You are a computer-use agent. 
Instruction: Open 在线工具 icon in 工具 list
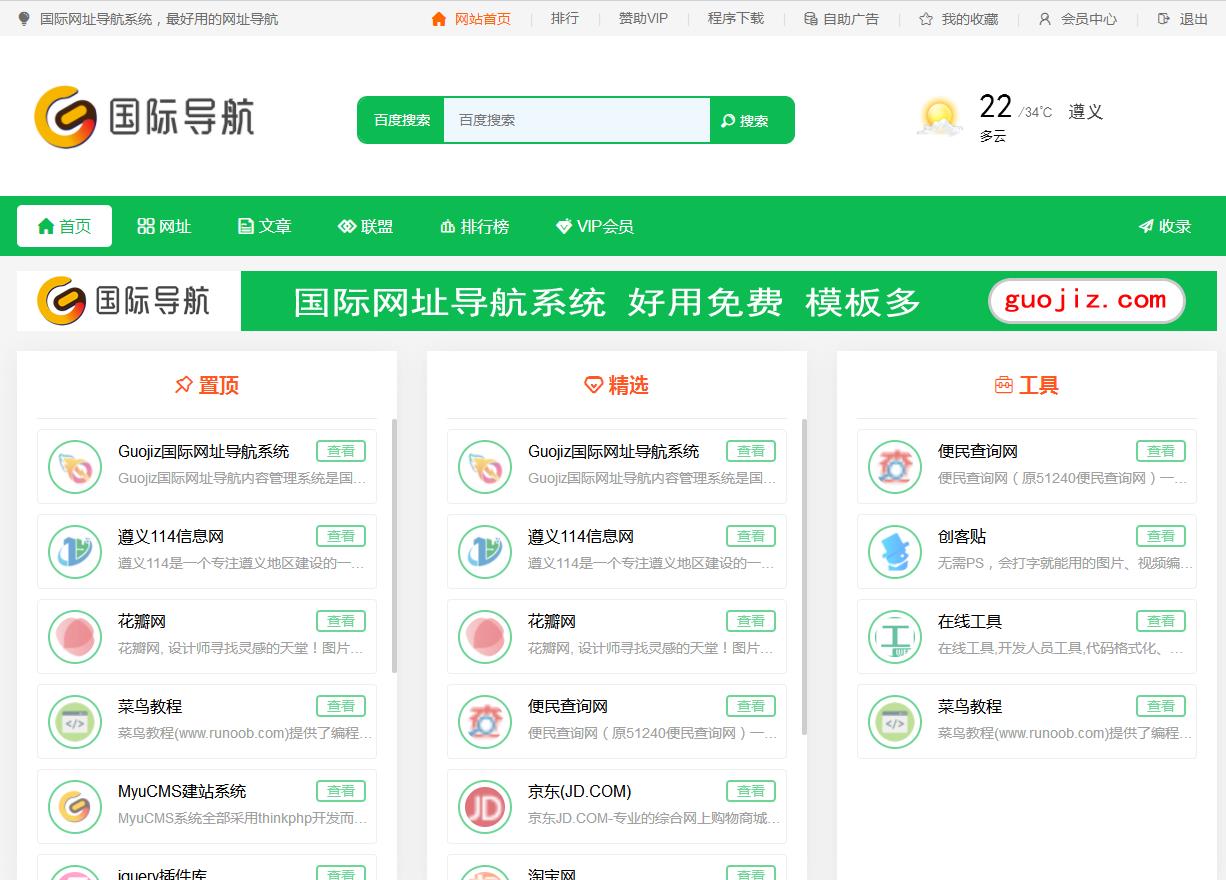point(895,637)
